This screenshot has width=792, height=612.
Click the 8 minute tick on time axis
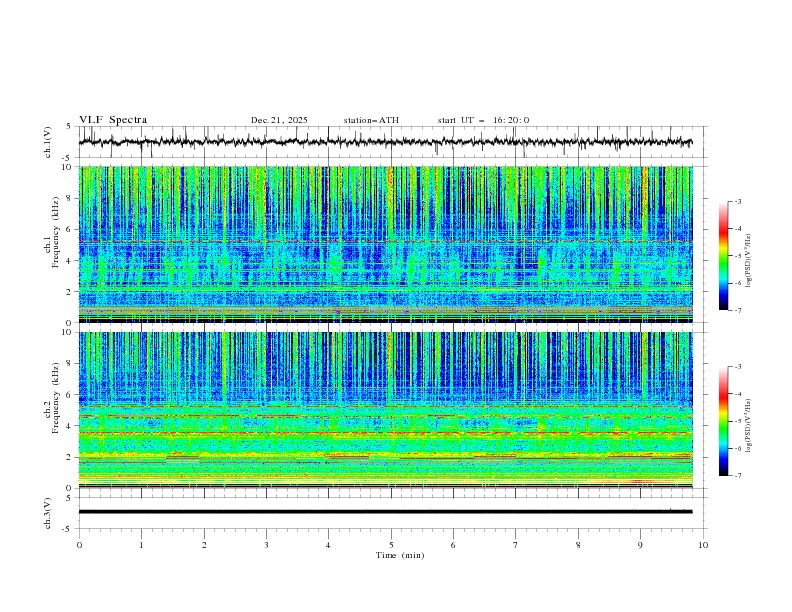[x=578, y=545]
